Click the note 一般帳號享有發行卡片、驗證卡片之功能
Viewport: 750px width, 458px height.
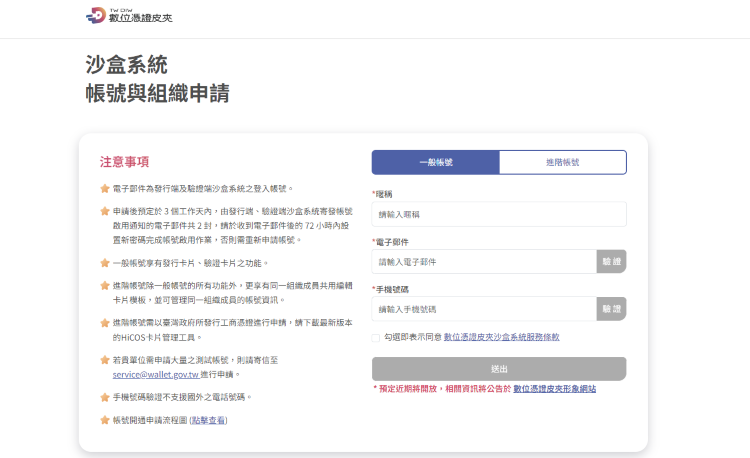point(190,263)
